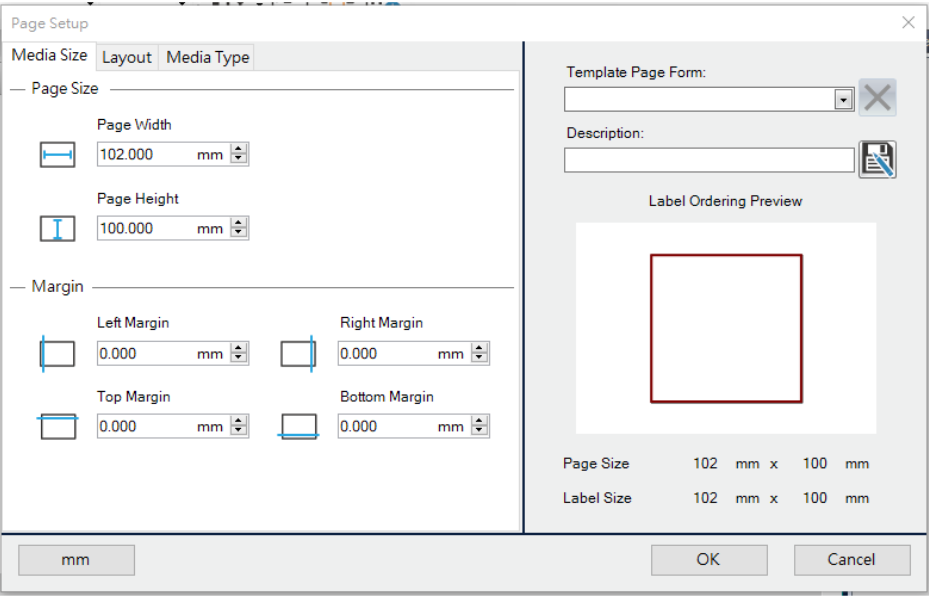This screenshot has width=929, height=596.
Task: Close the Page Setup dialog
Action: [x=908, y=23]
